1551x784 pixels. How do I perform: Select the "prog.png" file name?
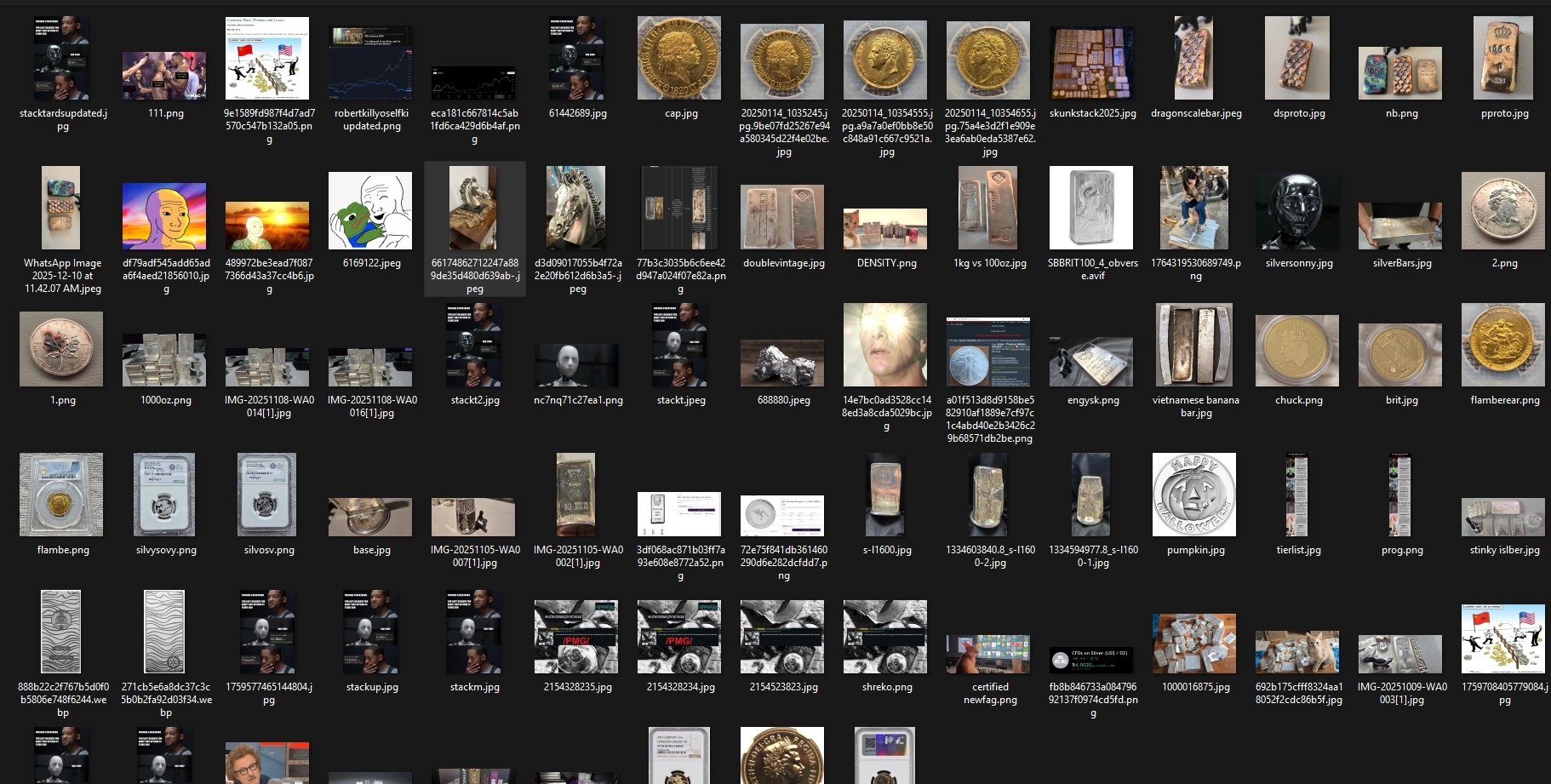[x=1402, y=550]
